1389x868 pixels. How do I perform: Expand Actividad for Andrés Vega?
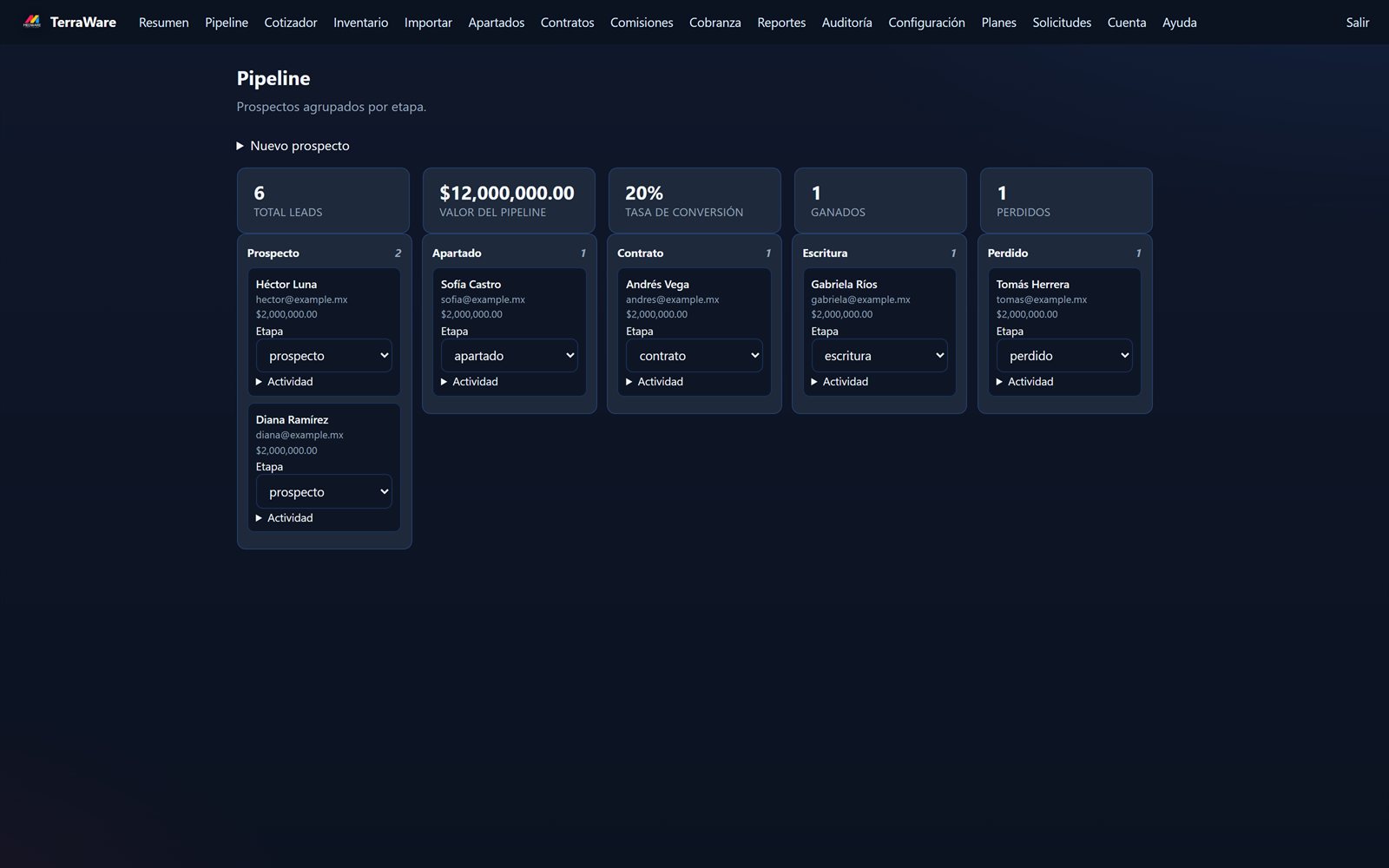pyautogui.click(x=655, y=382)
